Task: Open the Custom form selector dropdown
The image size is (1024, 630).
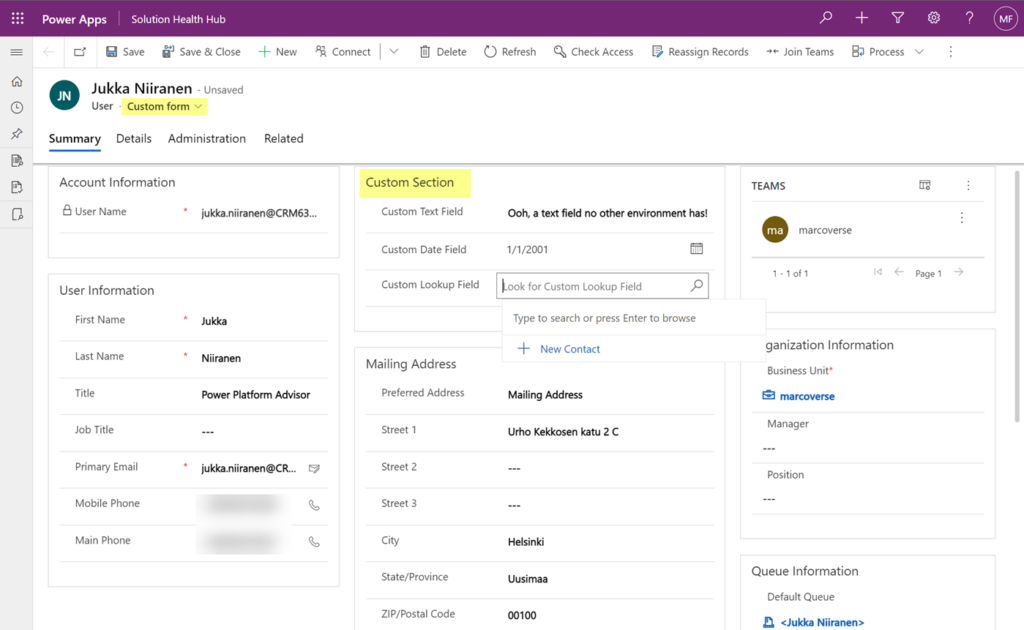Action: tap(164, 105)
